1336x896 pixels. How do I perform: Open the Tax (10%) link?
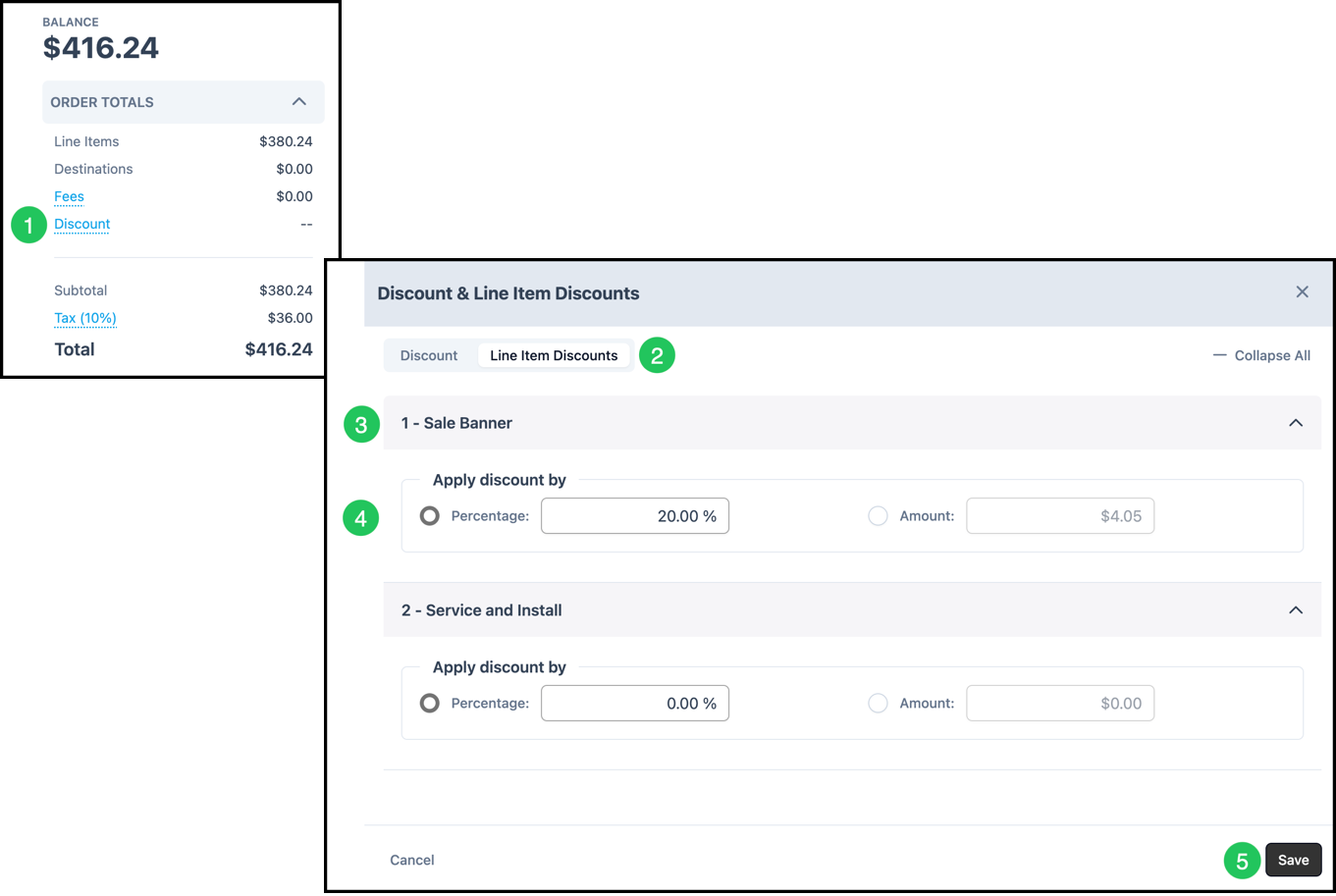click(x=85, y=318)
